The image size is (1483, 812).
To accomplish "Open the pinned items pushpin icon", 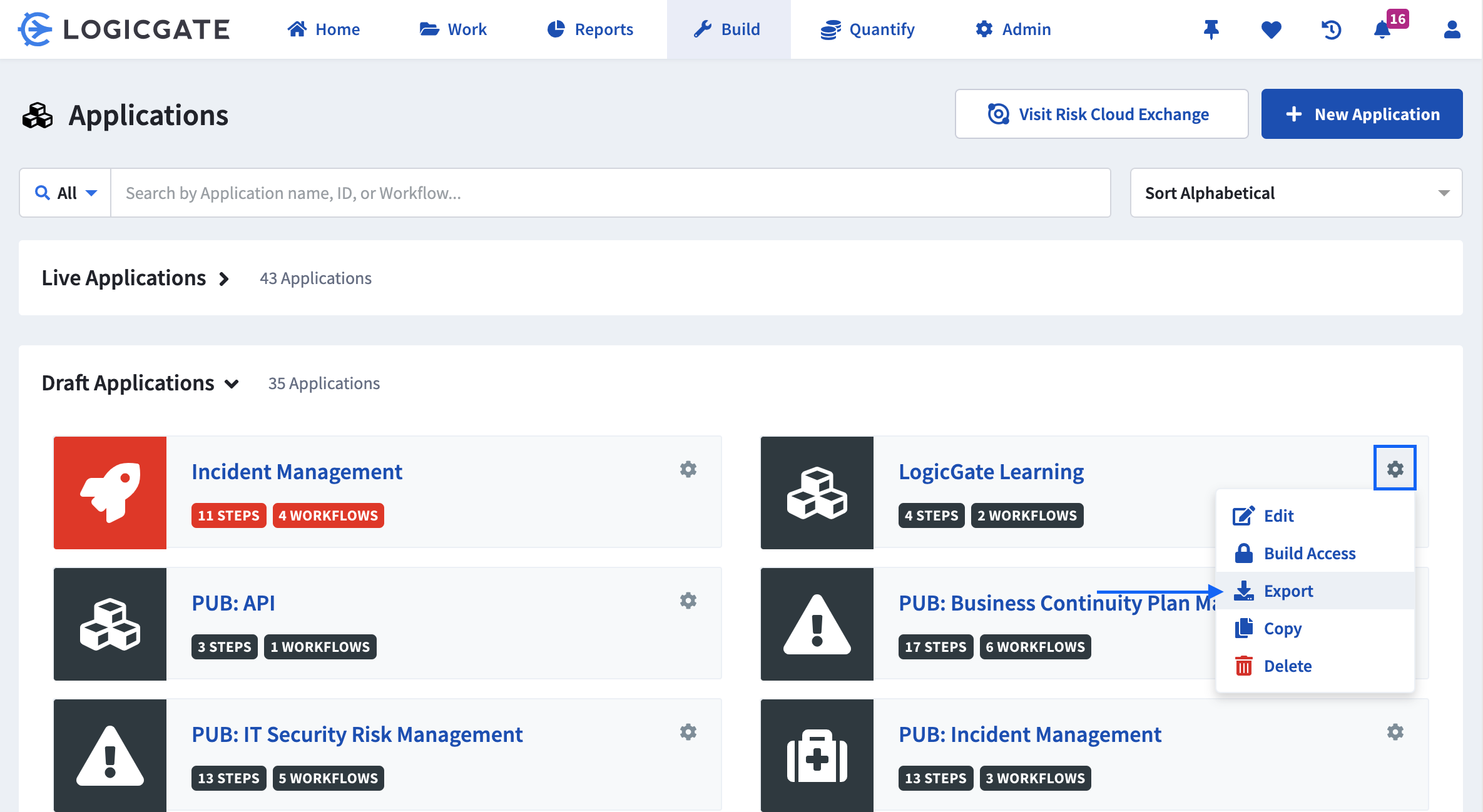I will (x=1211, y=29).
